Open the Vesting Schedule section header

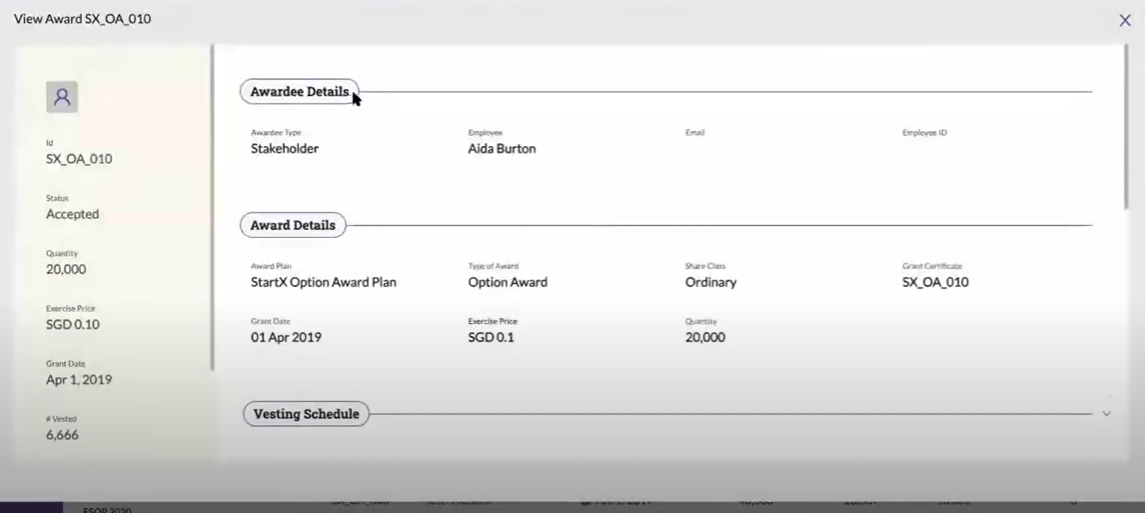[306, 414]
